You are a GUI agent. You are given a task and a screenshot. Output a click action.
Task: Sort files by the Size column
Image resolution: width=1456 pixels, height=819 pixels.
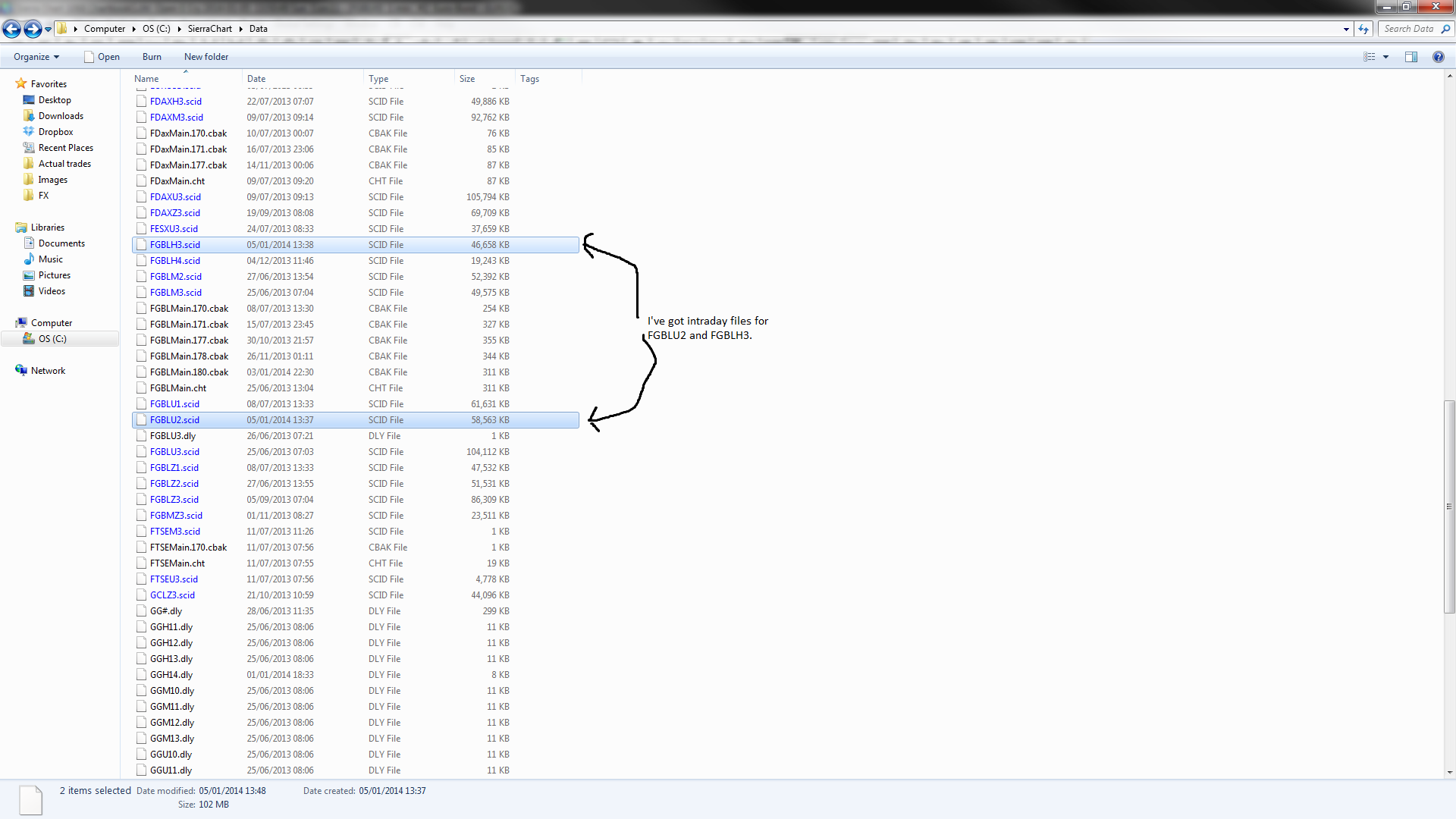(x=467, y=79)
